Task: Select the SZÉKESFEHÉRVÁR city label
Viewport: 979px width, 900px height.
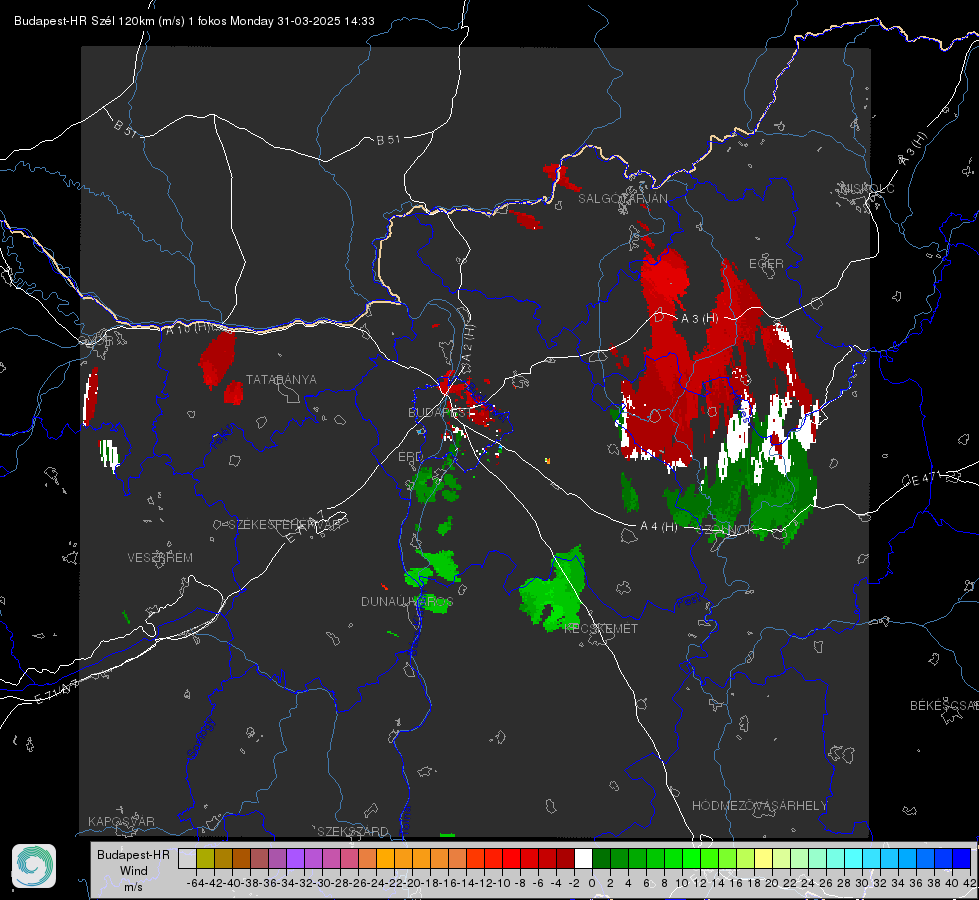Action: pos(285,525)
